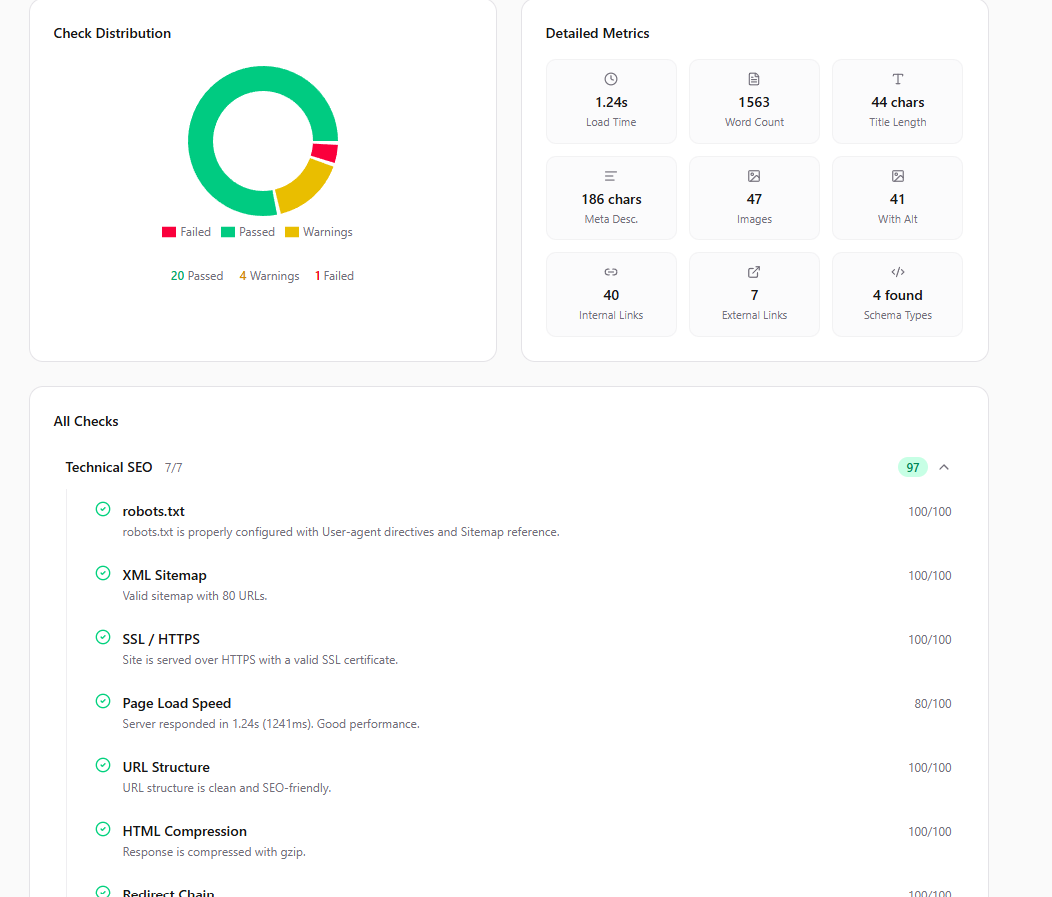
Task: Open the 1.24s Load Time metric card
Action: 611,101
